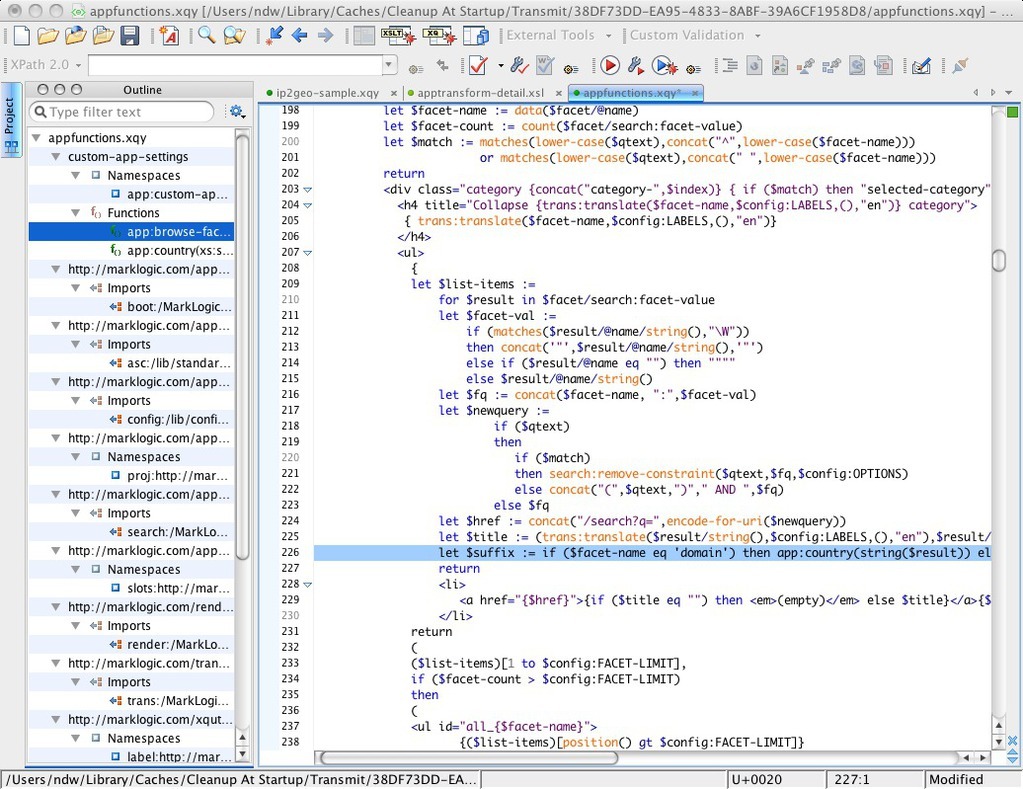Screen dimensions: 1023x789
Task: Close the apptransform-detail.xsl tab
Action: coord(558,93)
